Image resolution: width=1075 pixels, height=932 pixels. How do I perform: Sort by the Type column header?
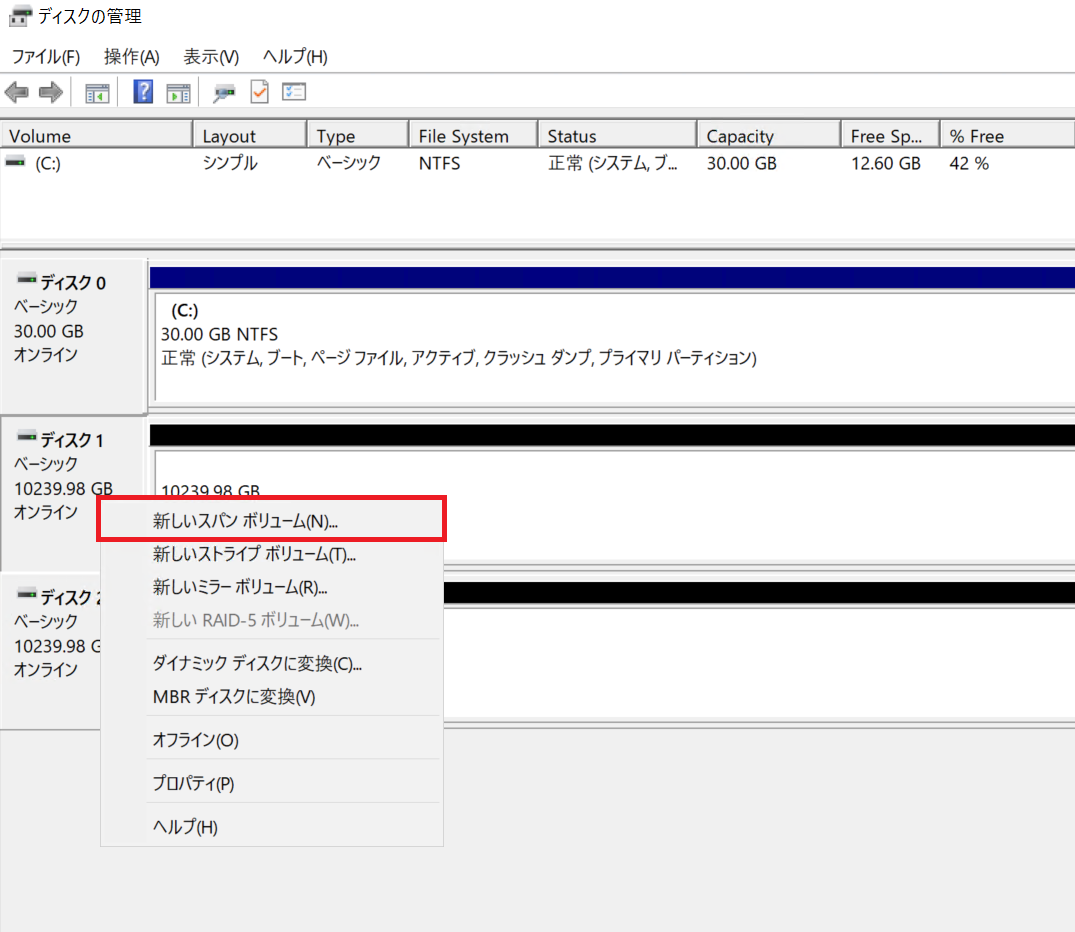(x=359, y=135)
